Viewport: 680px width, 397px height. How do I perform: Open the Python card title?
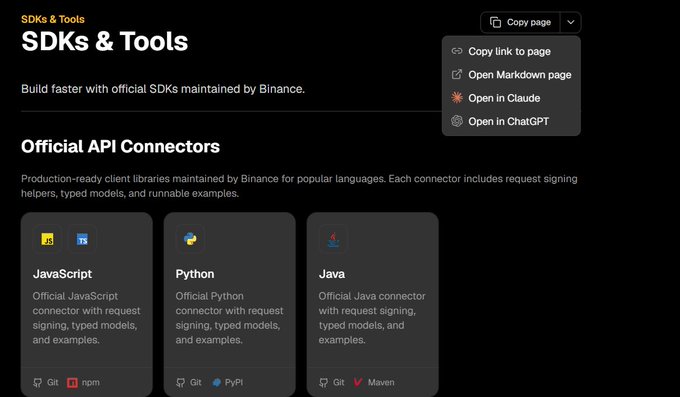[x=195, y=274]
